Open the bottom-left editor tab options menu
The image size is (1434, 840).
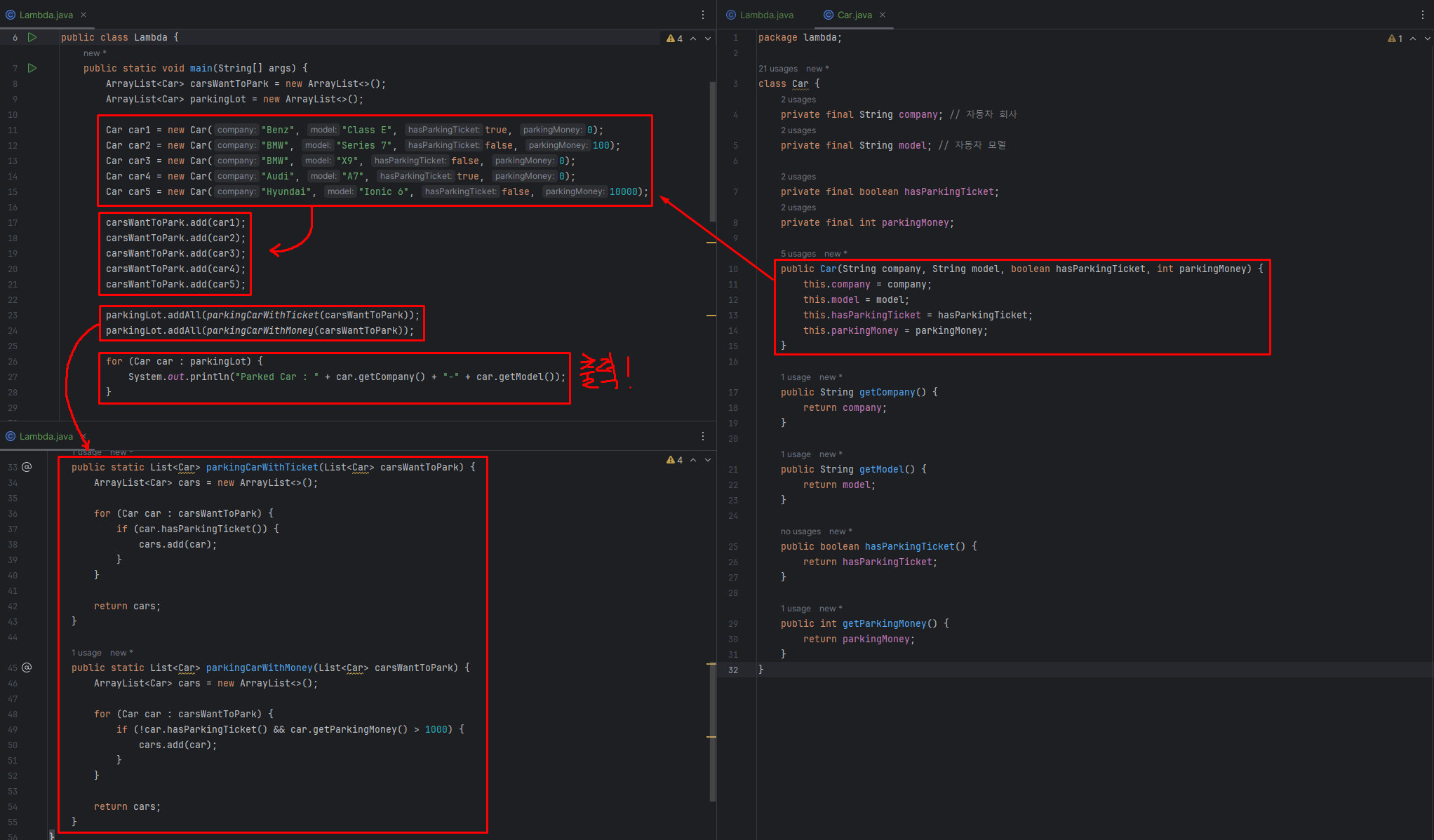tap(703, 436)
